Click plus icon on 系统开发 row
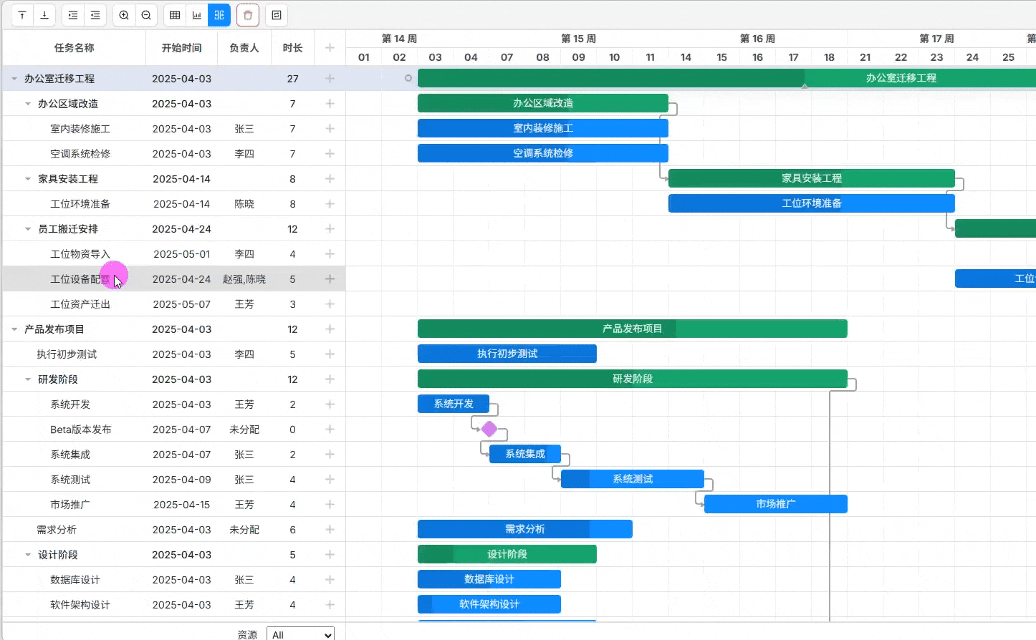Viewport: 1036px width, 640px height. click(x=330, y=405)
